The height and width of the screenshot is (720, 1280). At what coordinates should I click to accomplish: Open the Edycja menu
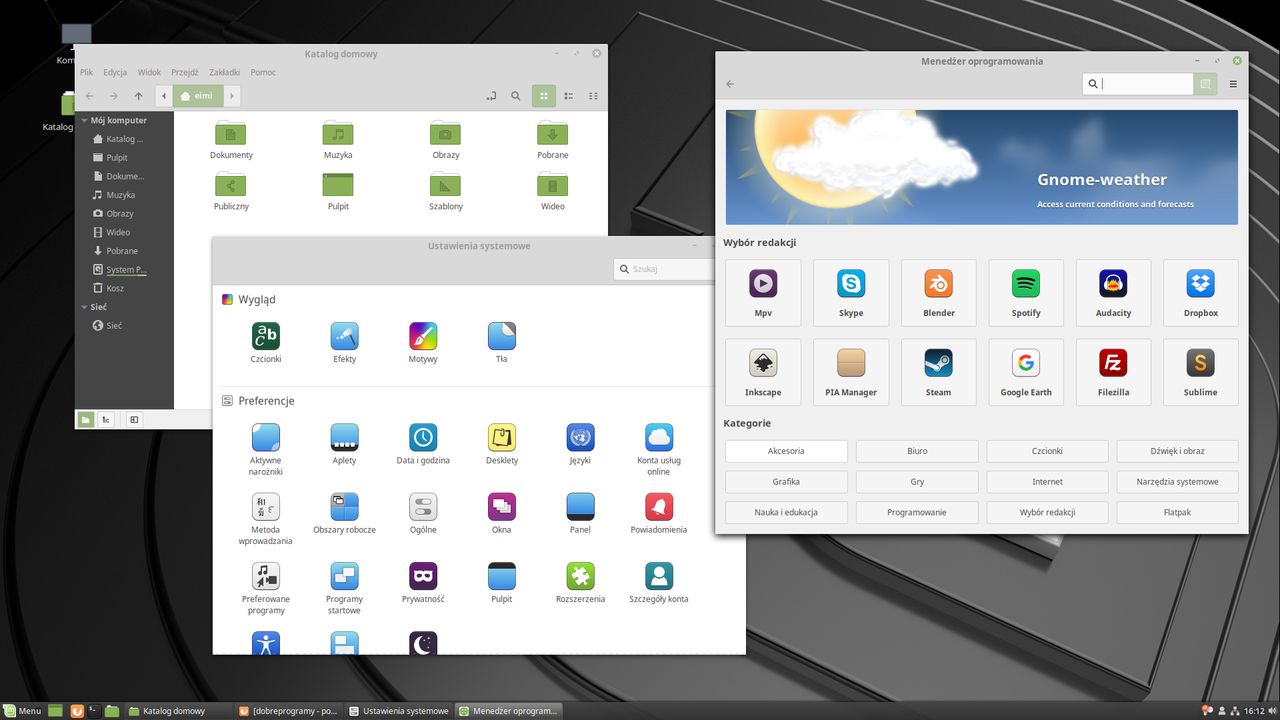[x=115, y=72]
